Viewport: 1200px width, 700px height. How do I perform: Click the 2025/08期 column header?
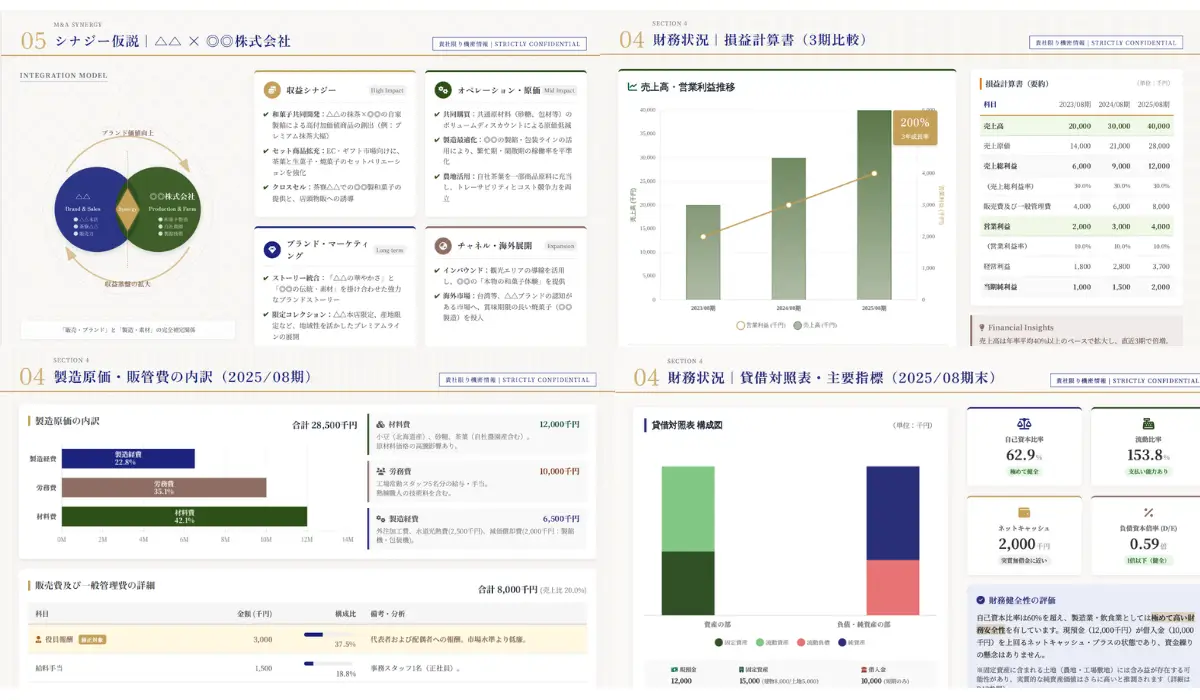pyautogui.click(x=1153, y=104)
